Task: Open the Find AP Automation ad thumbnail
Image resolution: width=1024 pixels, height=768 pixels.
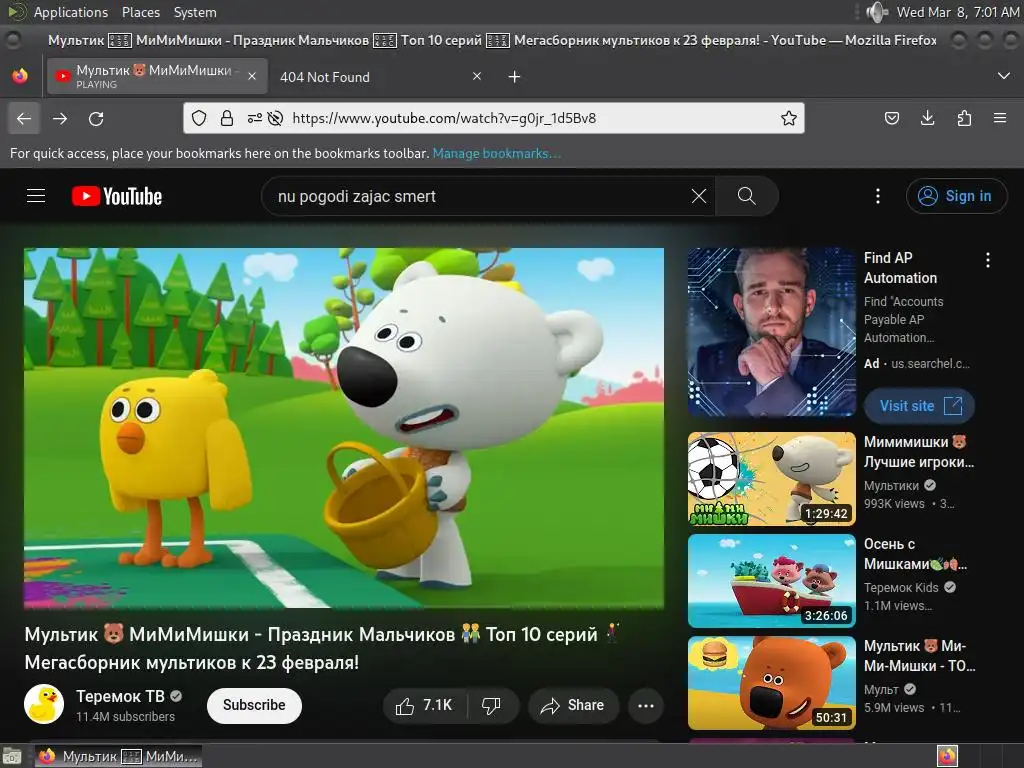Action: click(771, 332)
